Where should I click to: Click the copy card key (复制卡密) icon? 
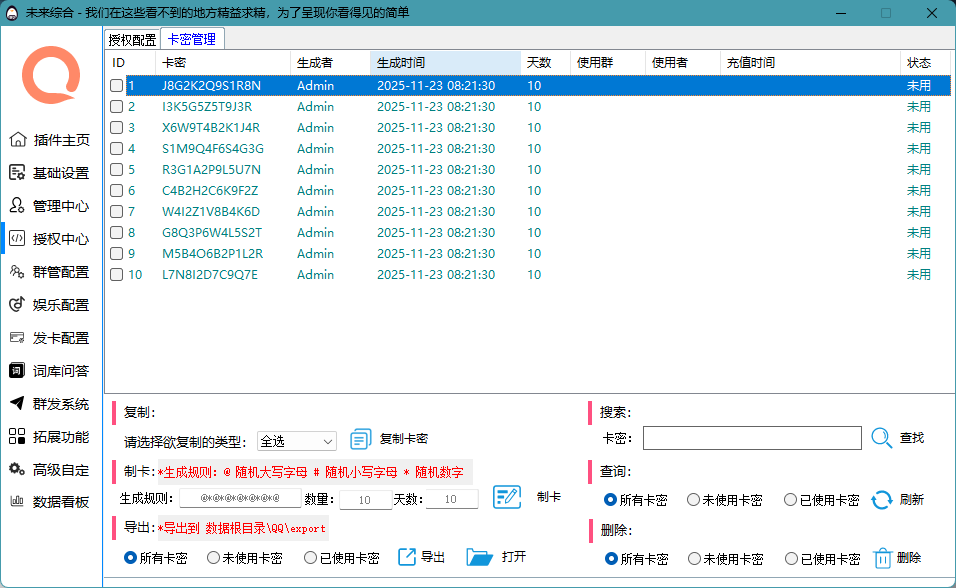(361, 439)
